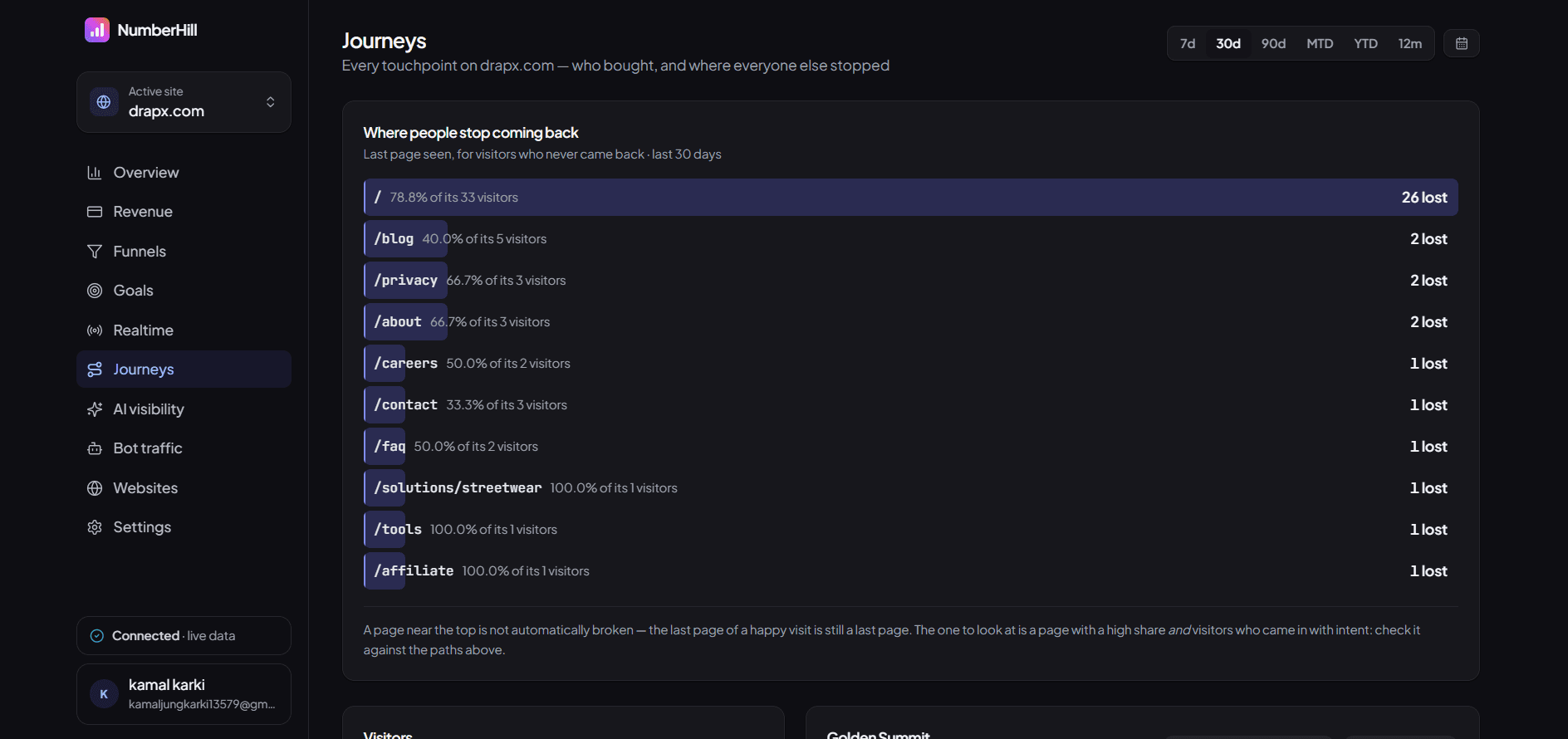Open the AI visibility sparkle icon
This screenshot has height=739, width=1568.
click(95, 409)
